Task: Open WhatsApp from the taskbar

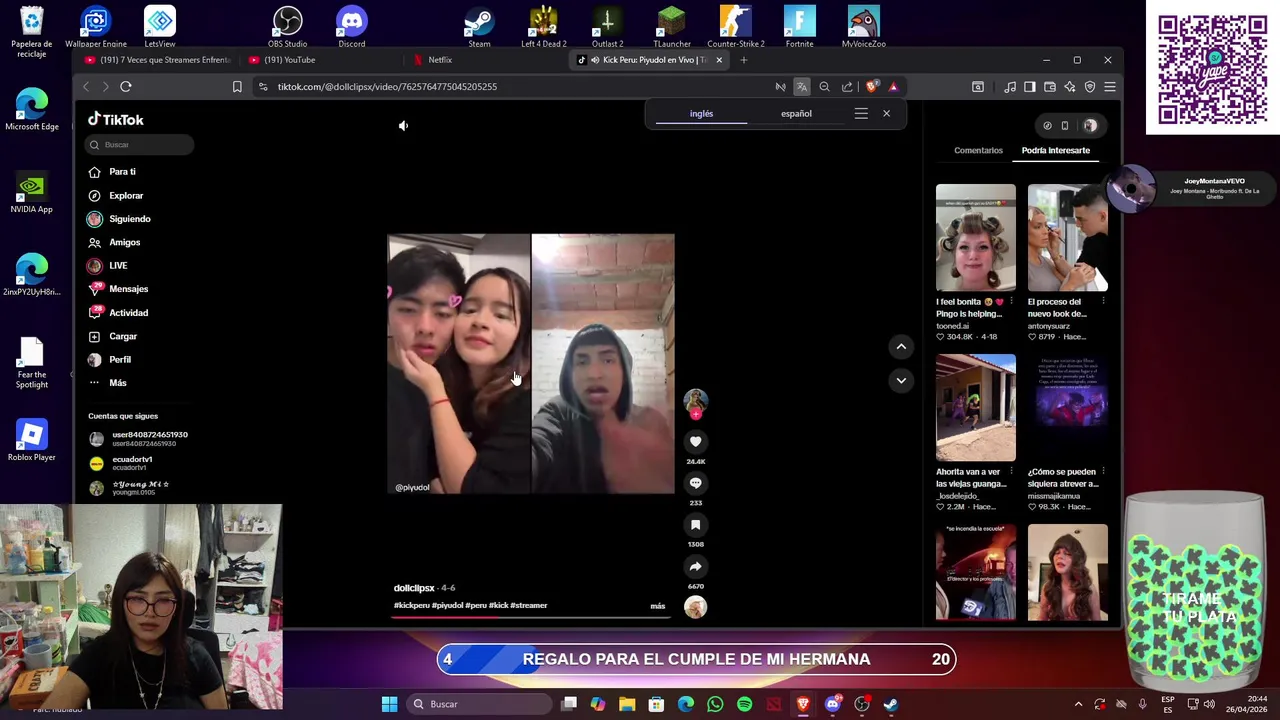Action: click(x=715, y=704)
